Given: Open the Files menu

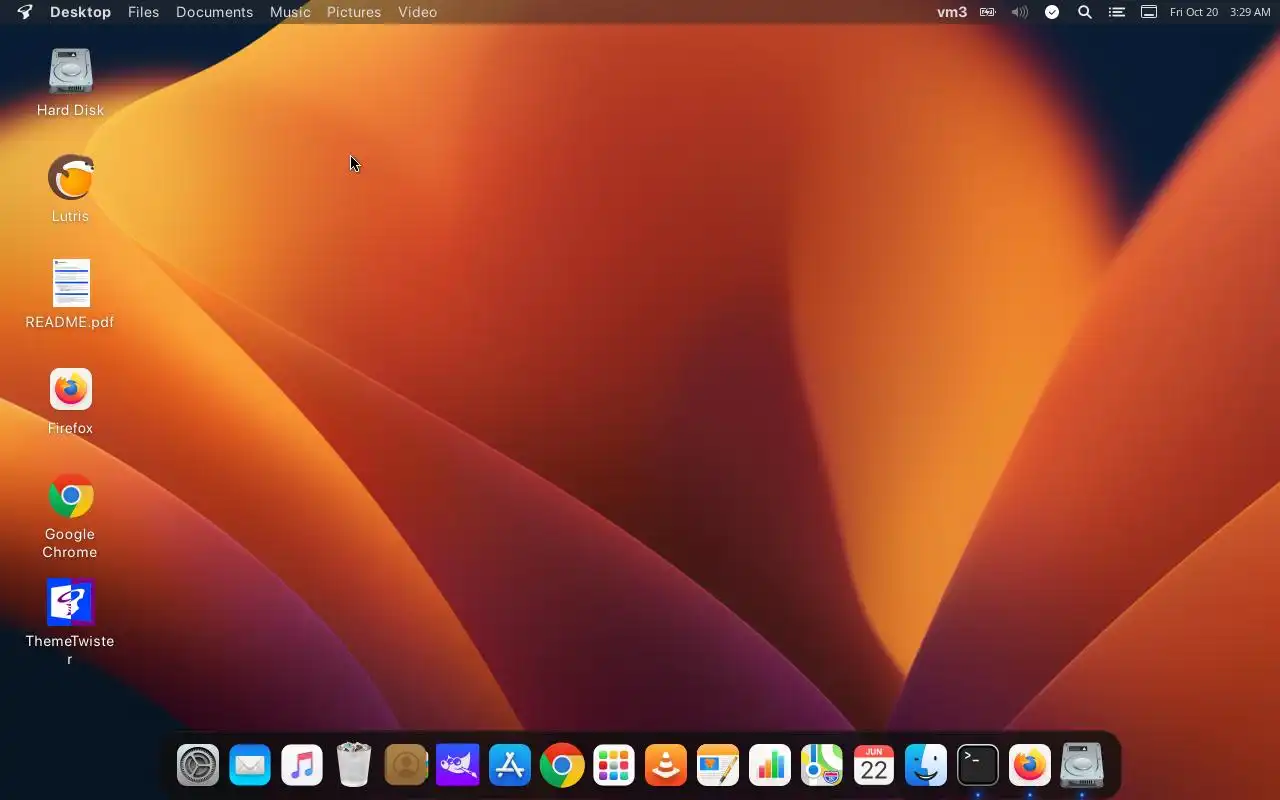Looking at the screenshot, I should (143, 12).
